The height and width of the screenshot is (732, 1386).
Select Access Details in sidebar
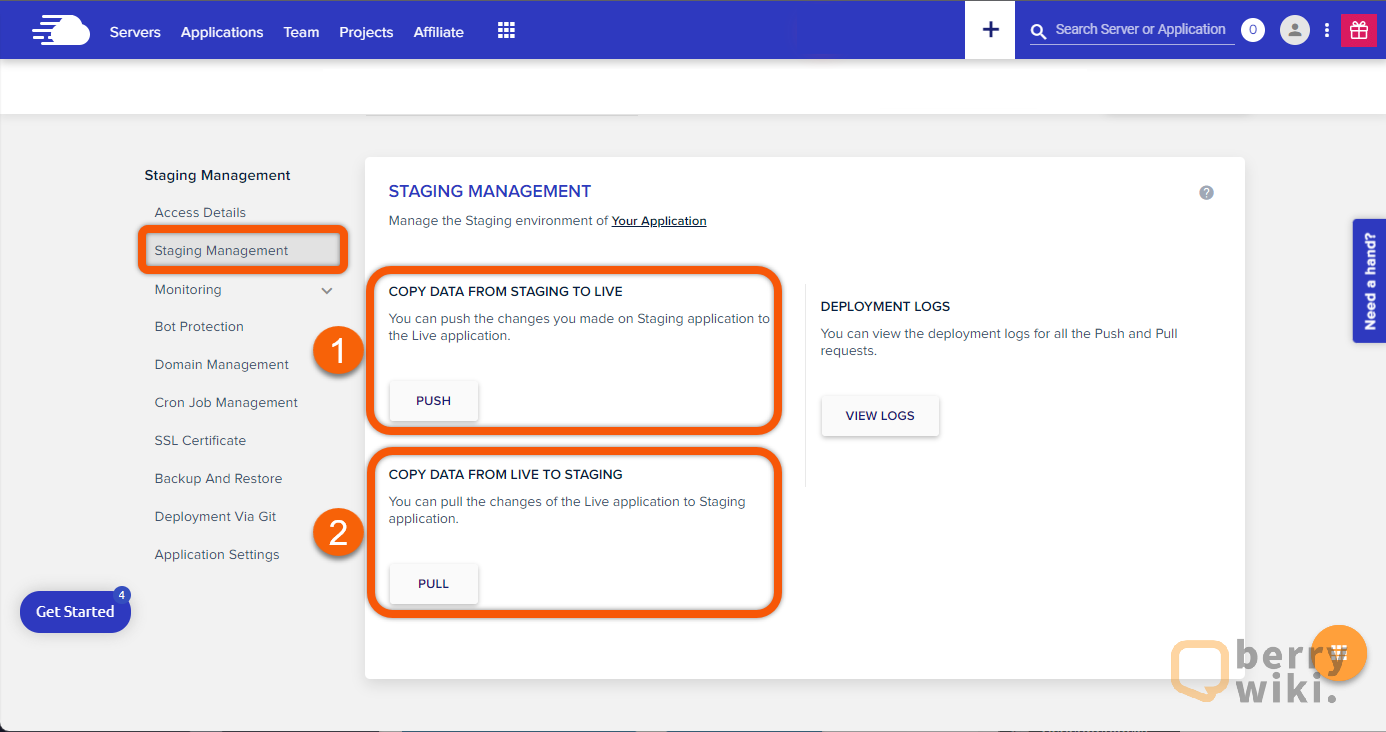pos(200,212)
